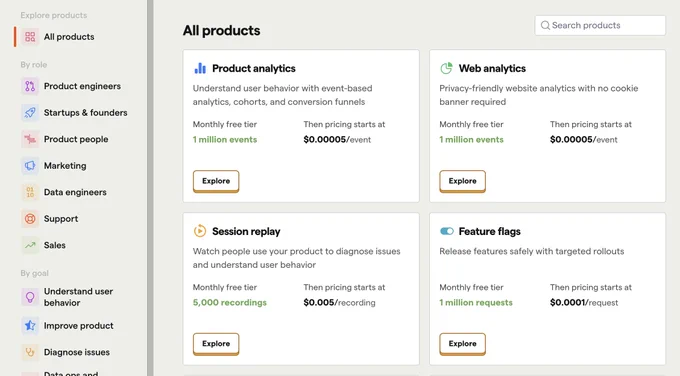
Task: Click the Web analytics card title
Action: (x=492, y=69)
